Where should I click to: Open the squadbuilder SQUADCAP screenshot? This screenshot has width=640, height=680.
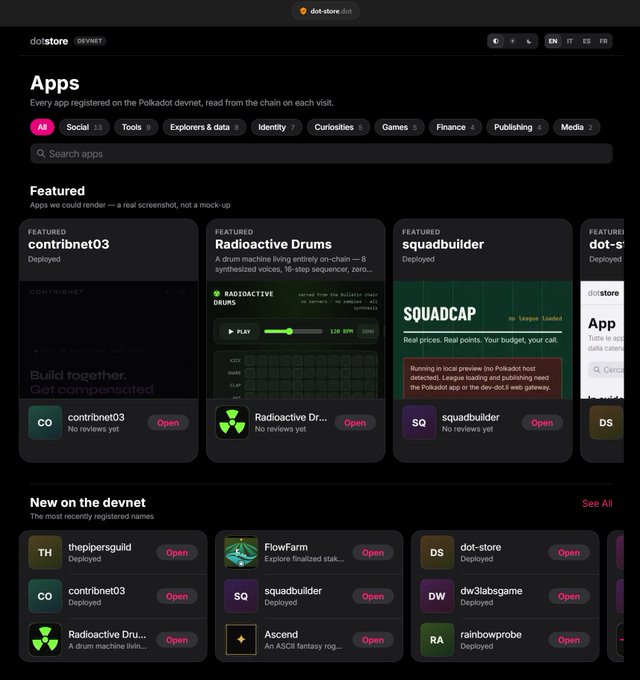pos(483,340)
